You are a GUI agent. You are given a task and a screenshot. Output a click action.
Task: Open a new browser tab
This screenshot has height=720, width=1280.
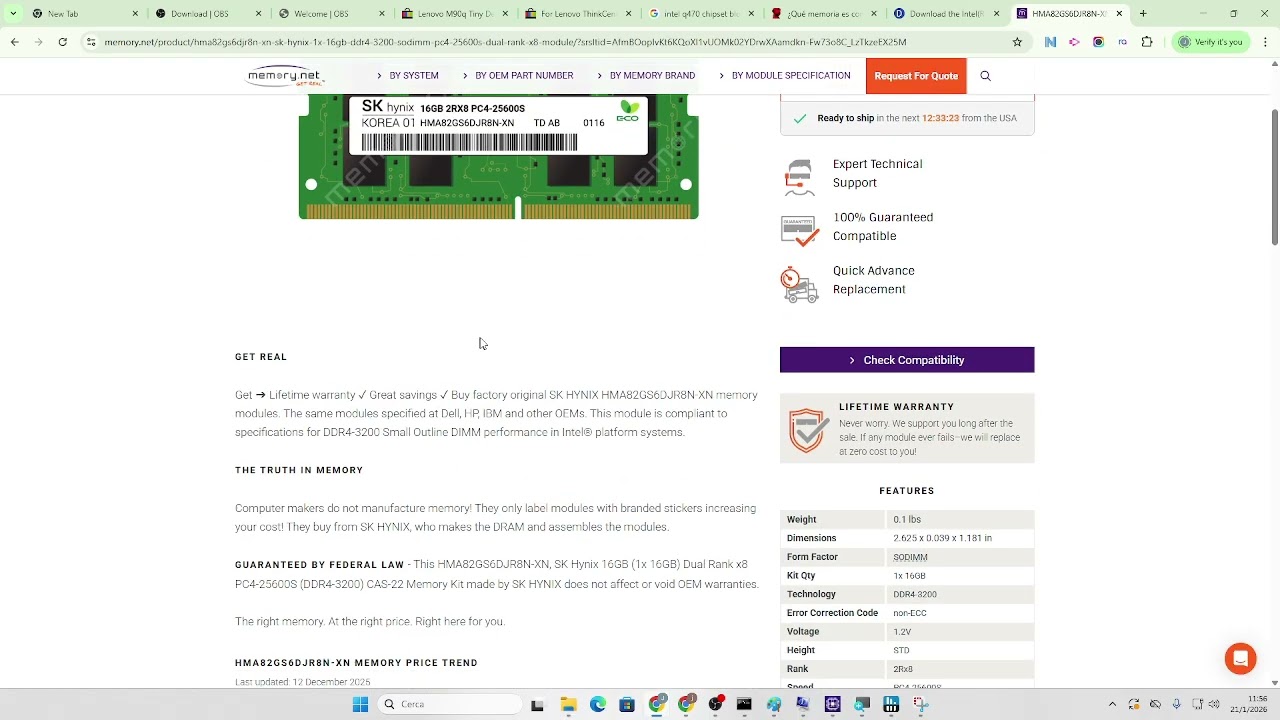point(1143,14)
